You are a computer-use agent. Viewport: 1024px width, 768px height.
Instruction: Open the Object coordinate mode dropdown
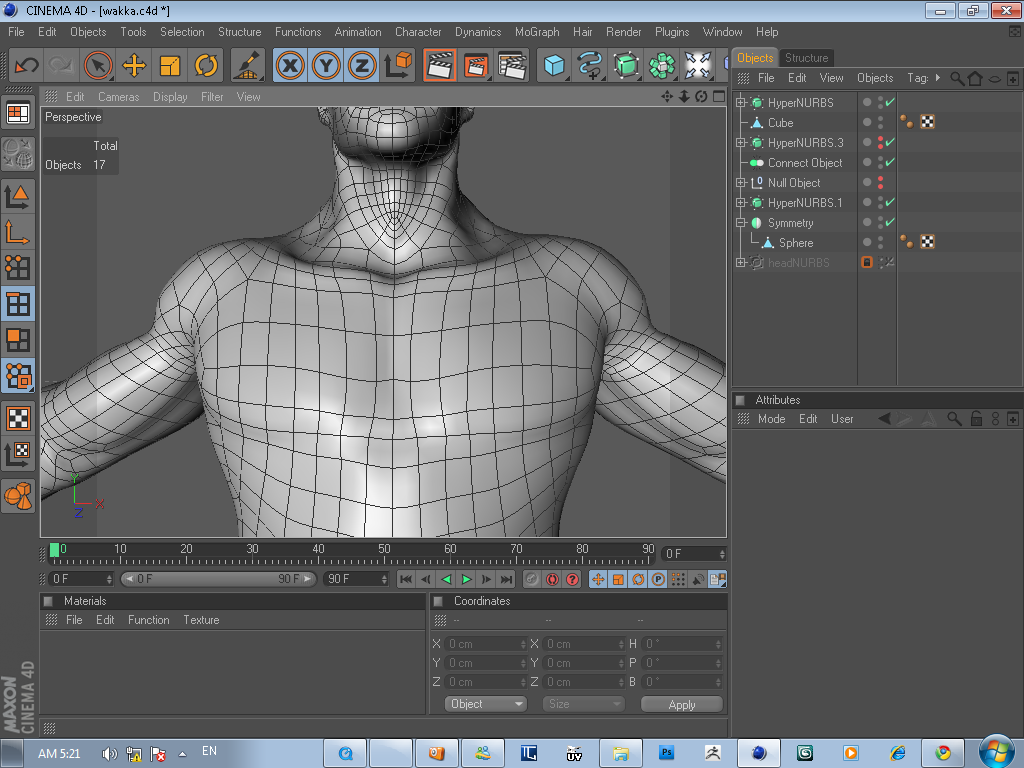coord(485,704)
